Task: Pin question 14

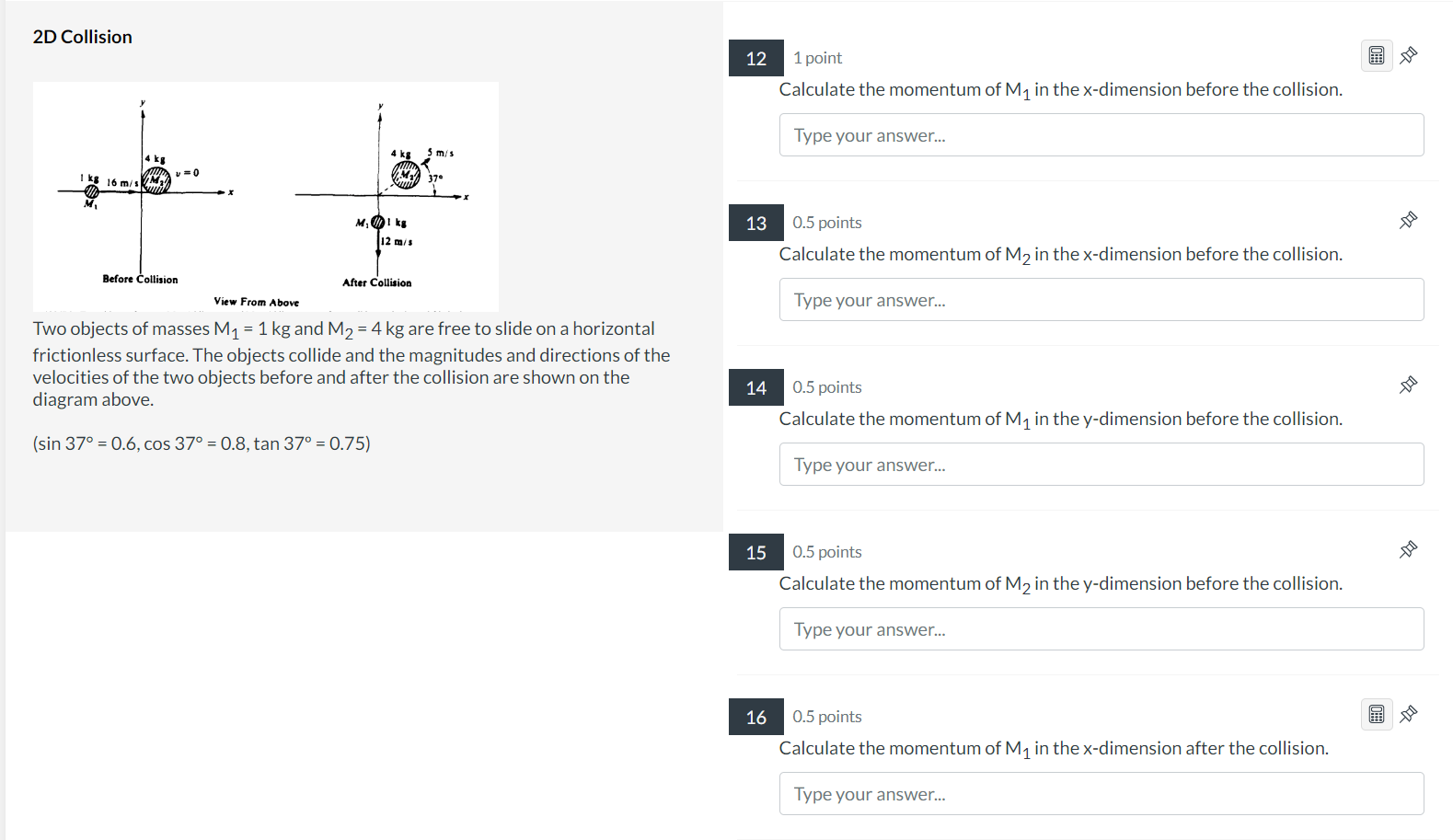Action: click(x=1408, y=385)
